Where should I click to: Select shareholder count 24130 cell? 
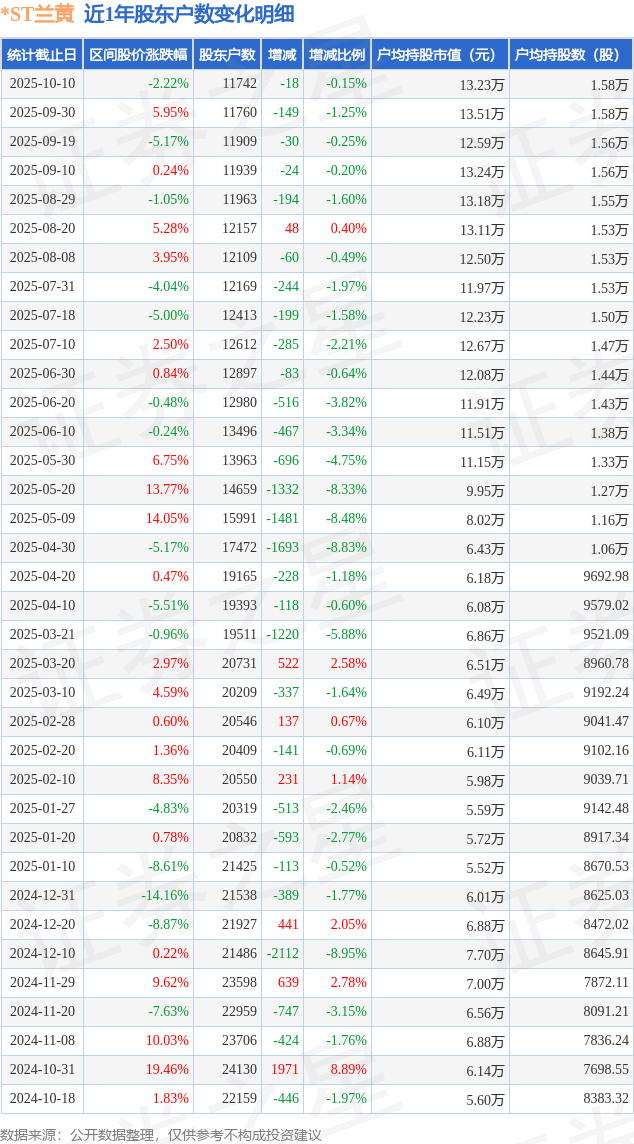[239, 1069]
